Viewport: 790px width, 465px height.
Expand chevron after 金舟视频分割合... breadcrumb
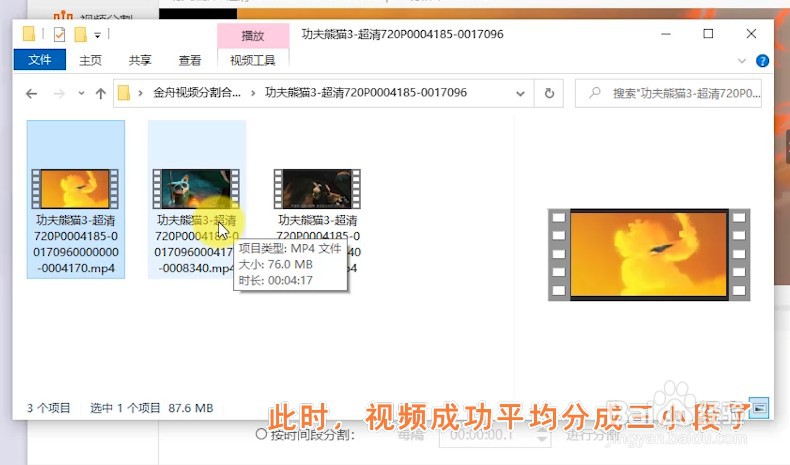click(253, 93)
